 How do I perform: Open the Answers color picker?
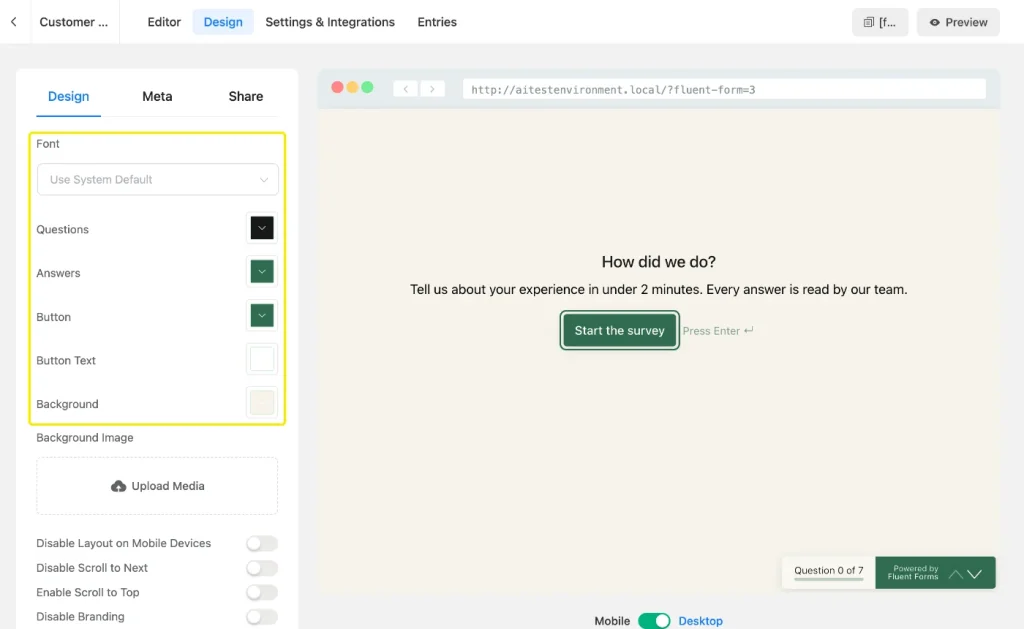[x=262, y=272]
